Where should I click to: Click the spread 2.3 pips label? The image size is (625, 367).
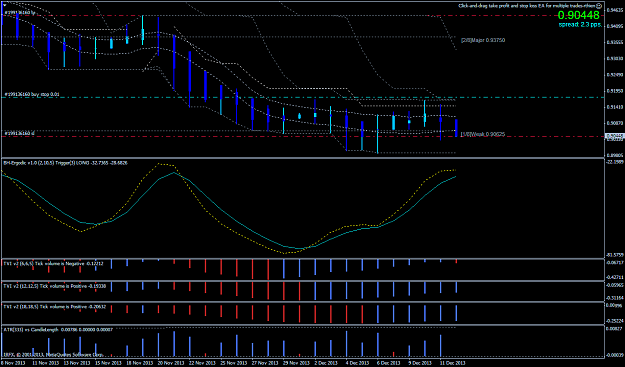580,25
